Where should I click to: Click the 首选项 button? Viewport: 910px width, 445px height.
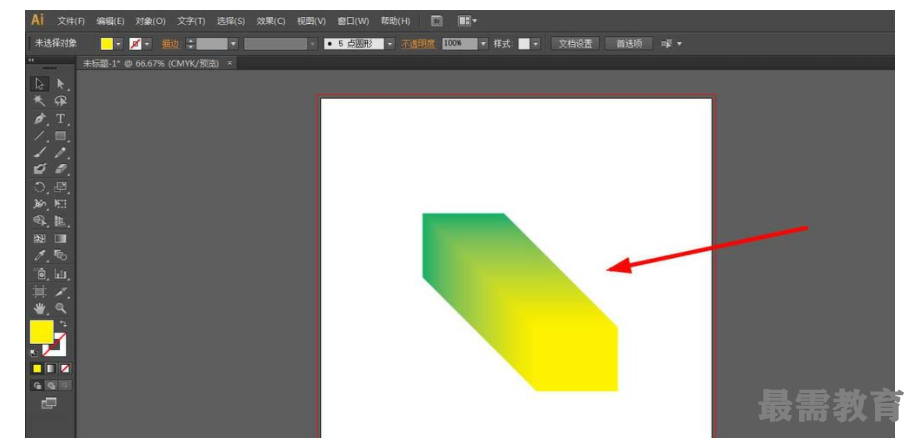[x=629, y=44]
